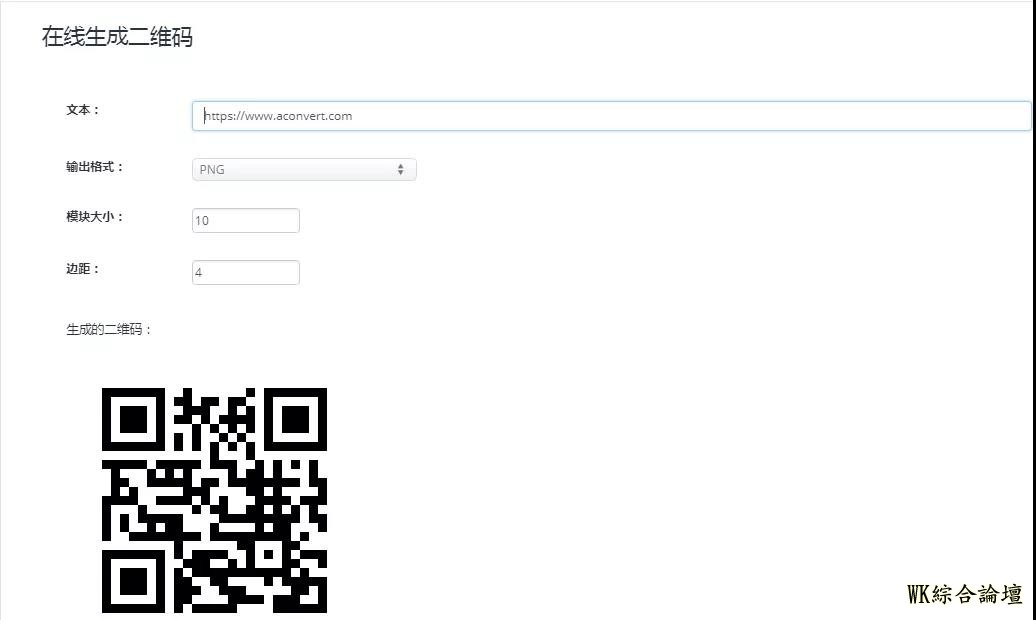Focus the margin field showing 4
Viewport: 1036px width, 620px height.
(x=246, y=272)
